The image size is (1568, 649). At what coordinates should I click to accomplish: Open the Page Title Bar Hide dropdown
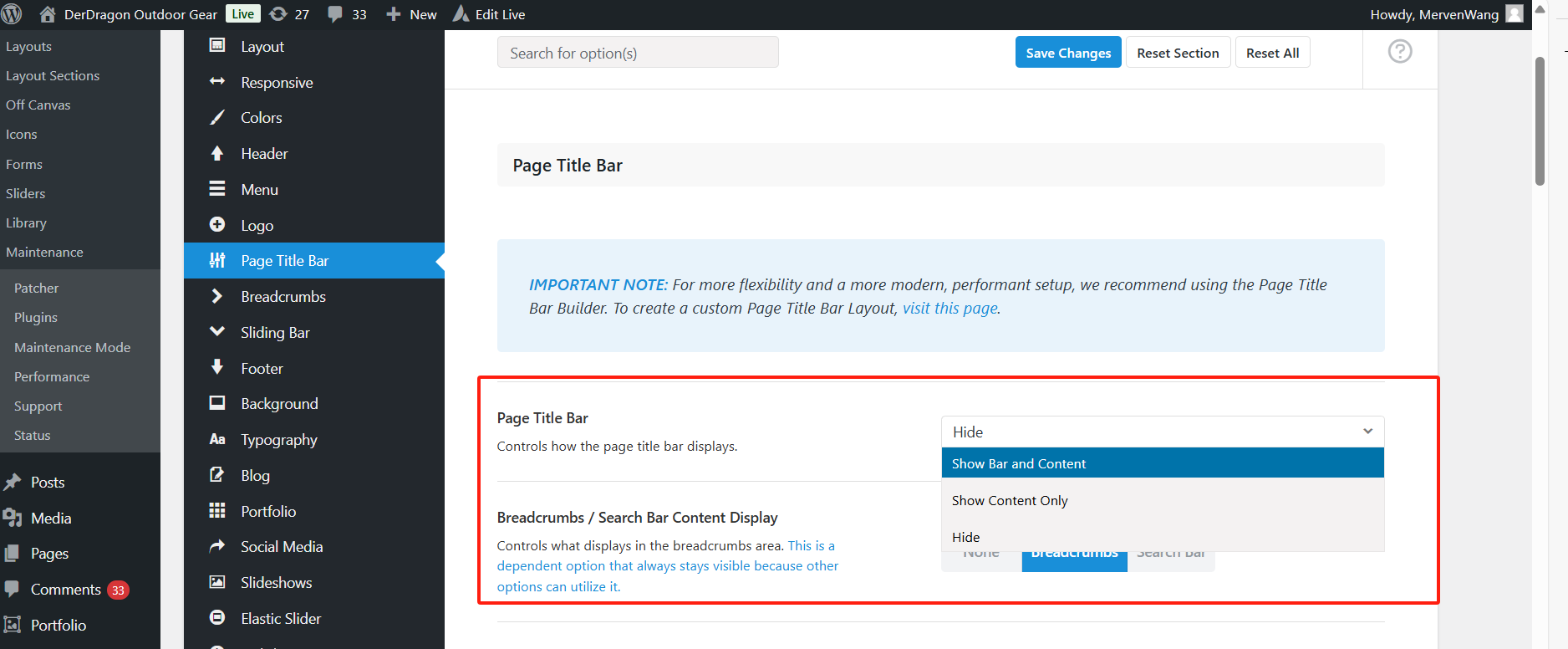(x=1162, y=432)
